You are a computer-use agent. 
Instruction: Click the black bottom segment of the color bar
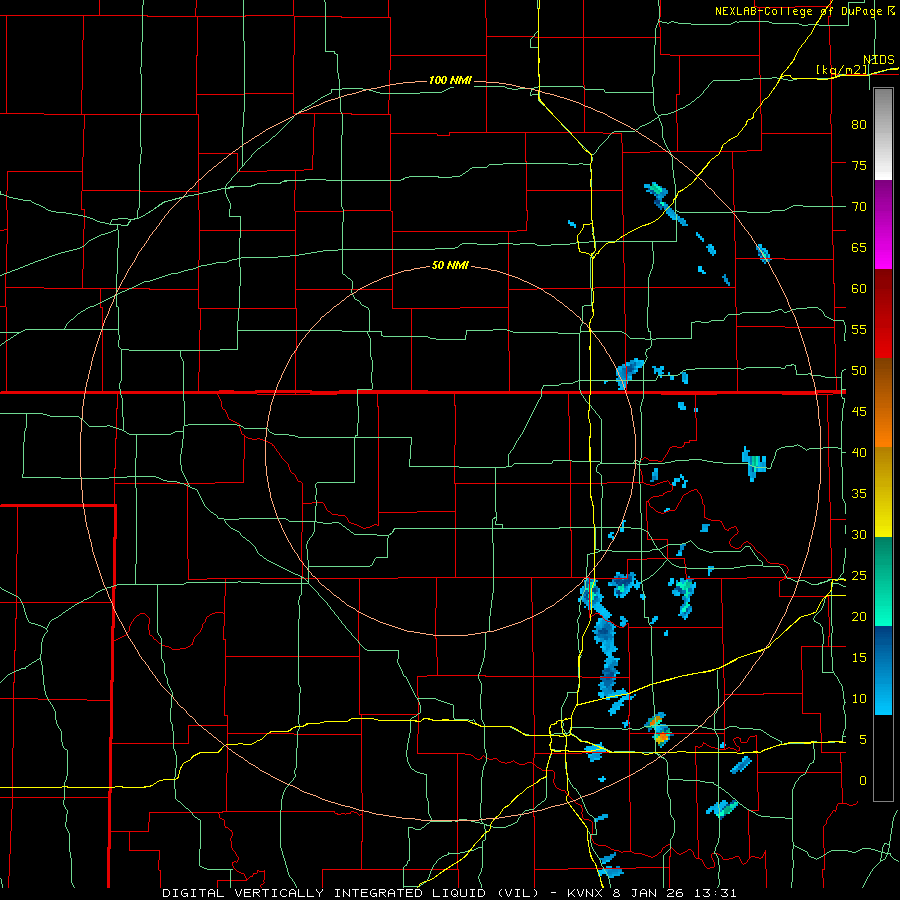(883, 758)
